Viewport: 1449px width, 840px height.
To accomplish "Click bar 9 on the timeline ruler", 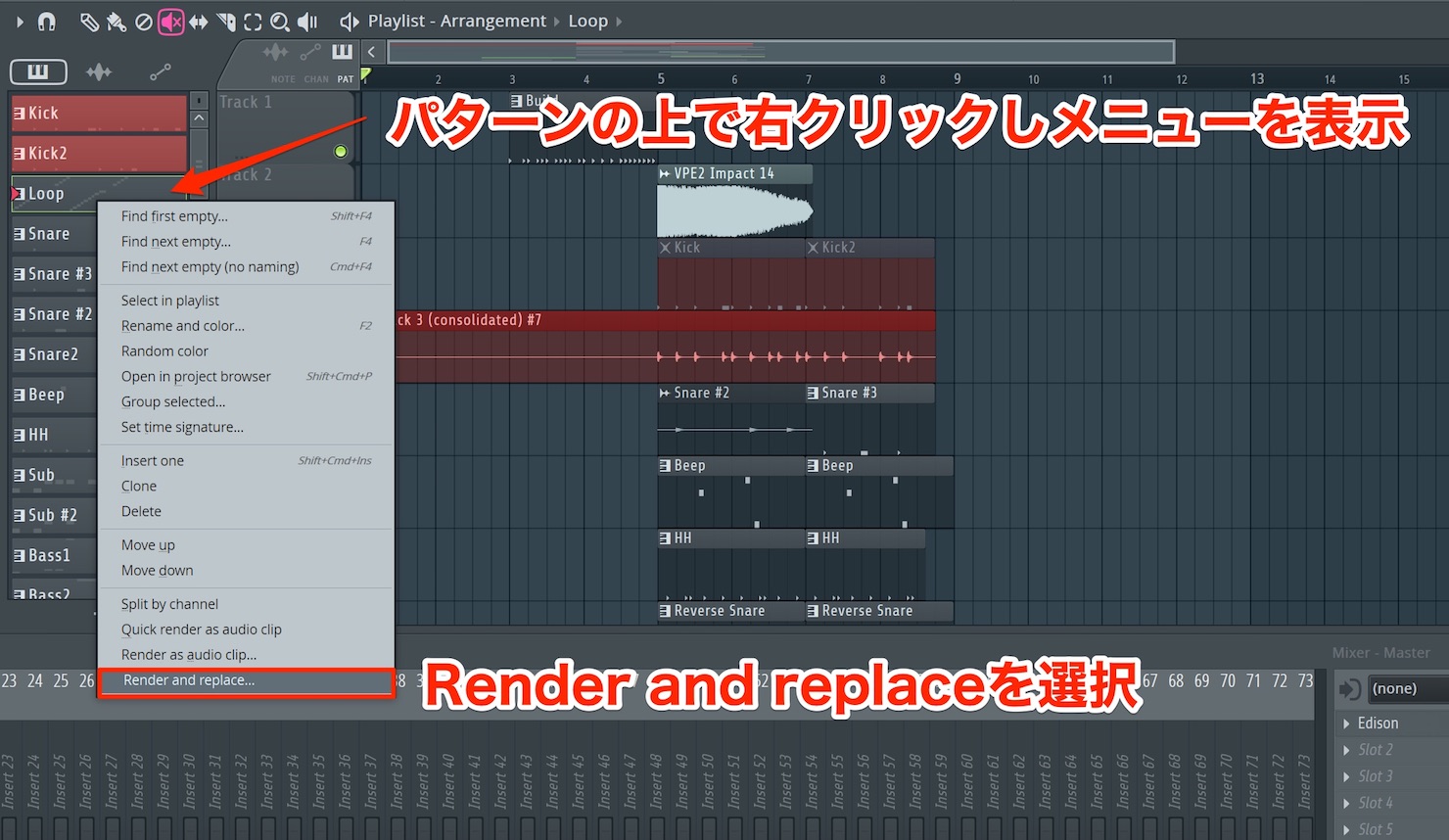I will pyautogui.click(x=957, y=78).
